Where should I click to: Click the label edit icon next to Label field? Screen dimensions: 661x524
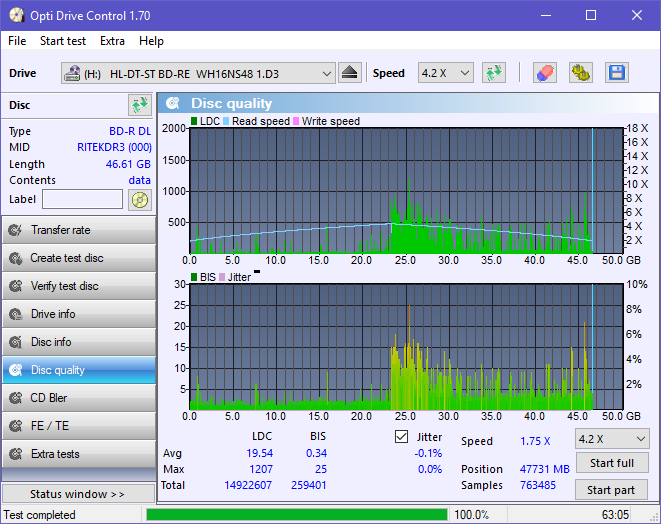(139, 199)
